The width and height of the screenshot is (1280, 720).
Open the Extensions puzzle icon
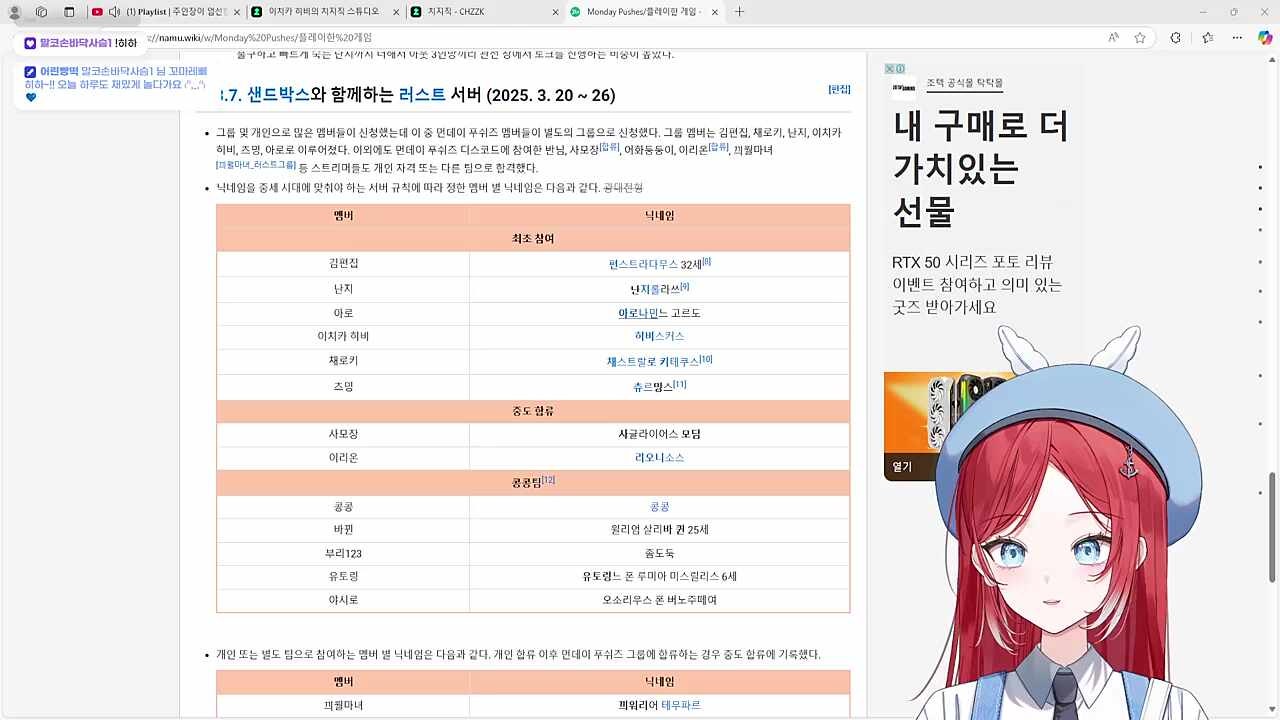[x=1175, y=38]
